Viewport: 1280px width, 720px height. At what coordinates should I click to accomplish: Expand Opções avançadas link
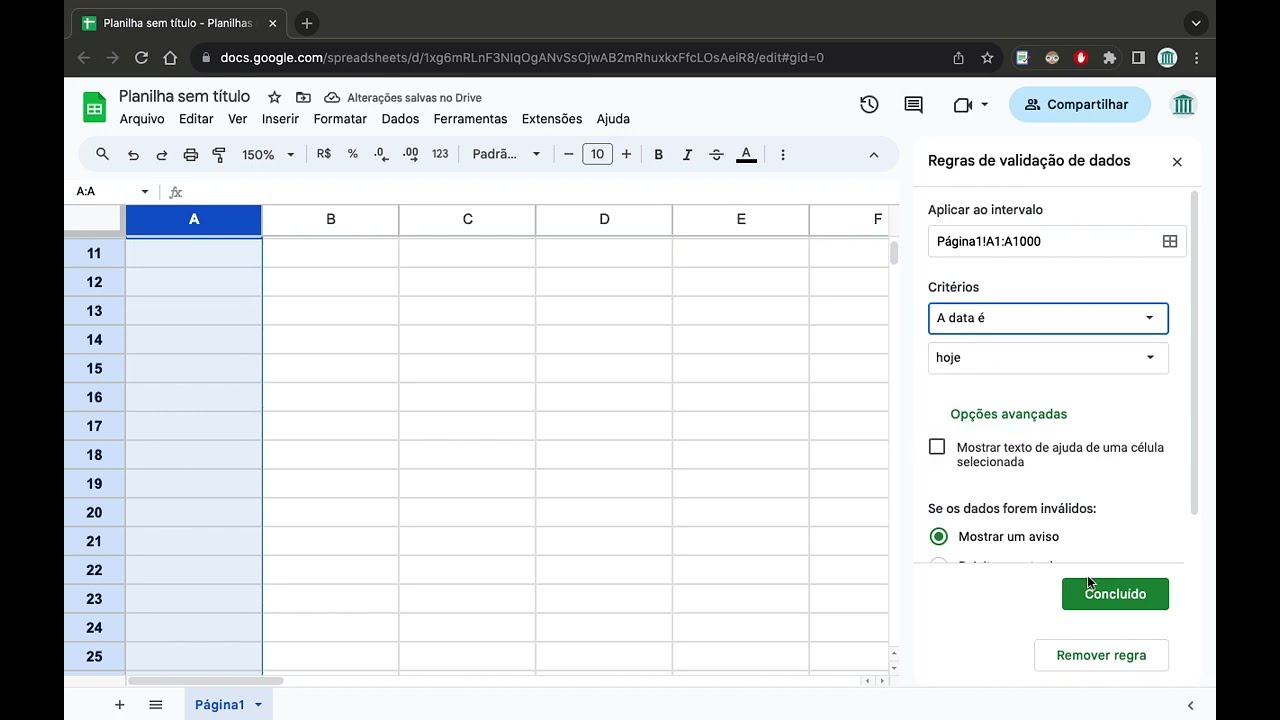coord(1008,414)
